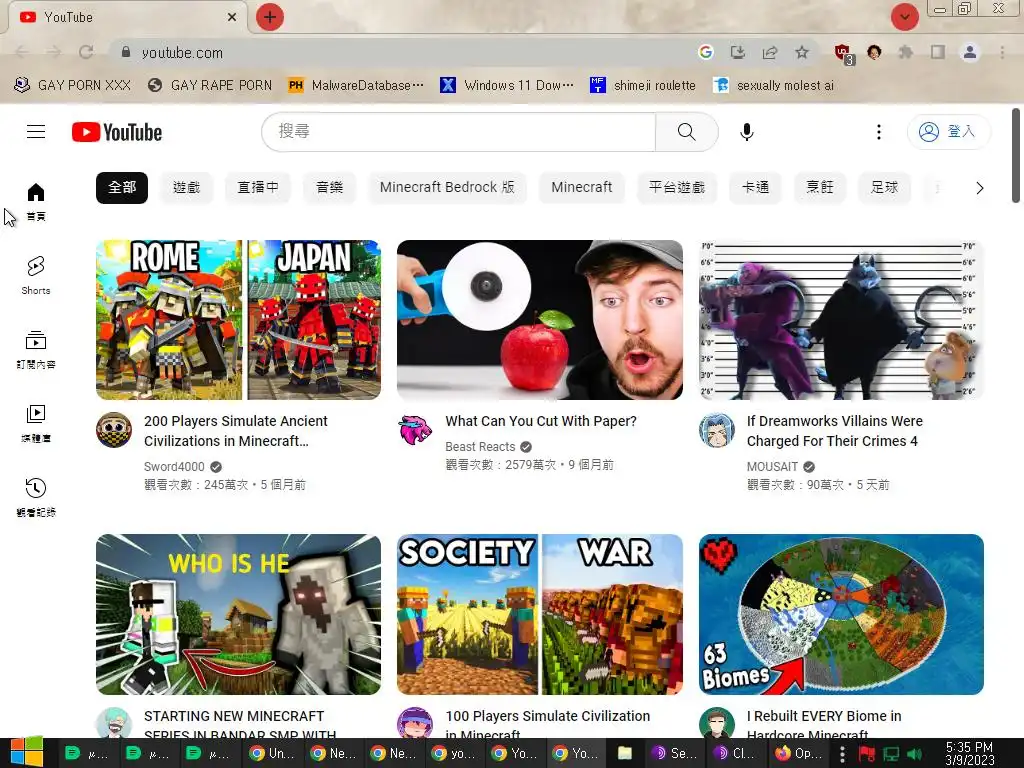
Task: Toggle the browser side panel
Action: 938,52
